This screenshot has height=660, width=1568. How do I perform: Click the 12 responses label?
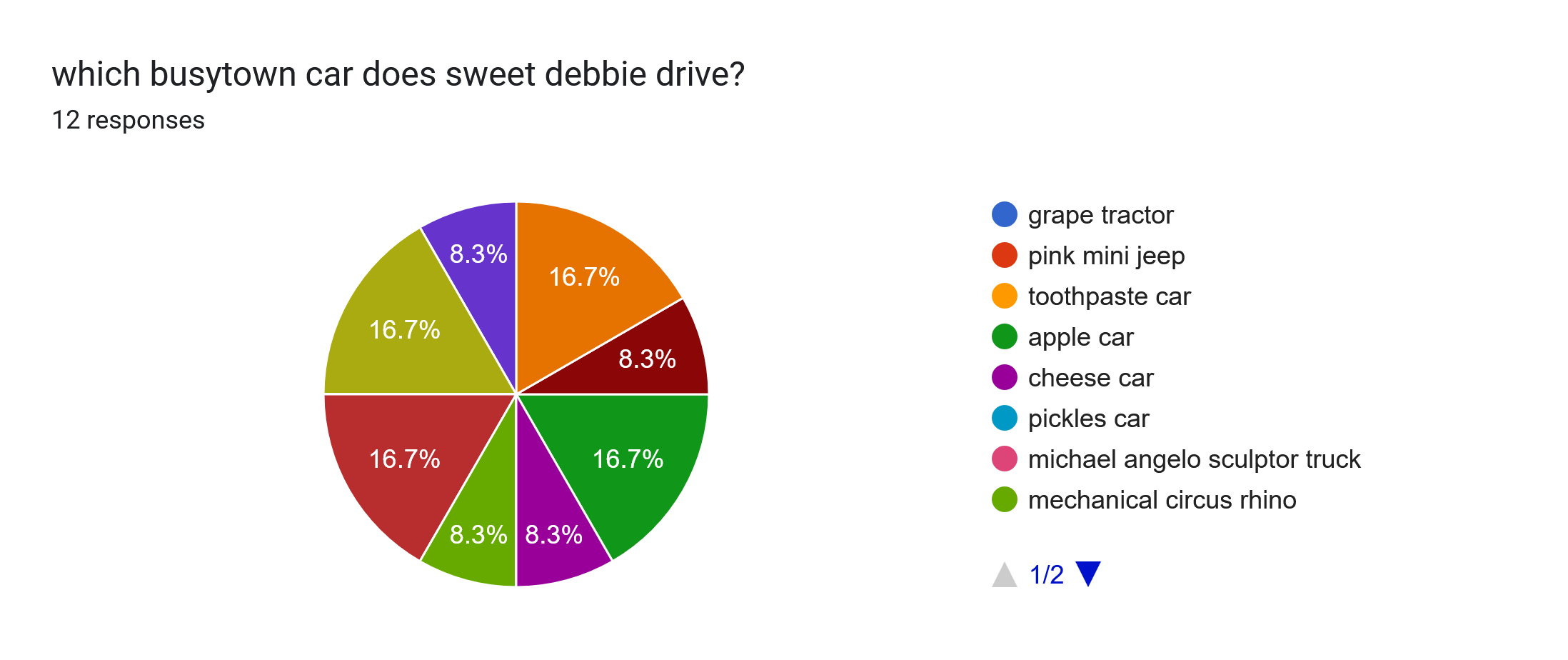click(129, 120)
